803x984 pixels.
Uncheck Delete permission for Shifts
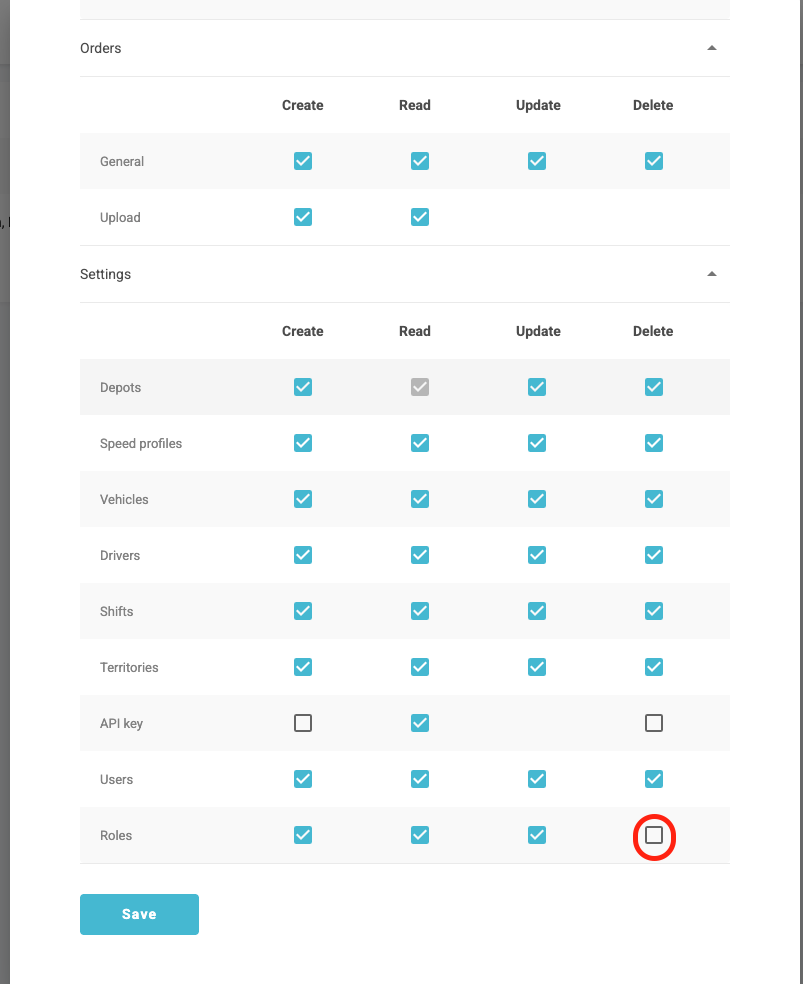[654, 611]
